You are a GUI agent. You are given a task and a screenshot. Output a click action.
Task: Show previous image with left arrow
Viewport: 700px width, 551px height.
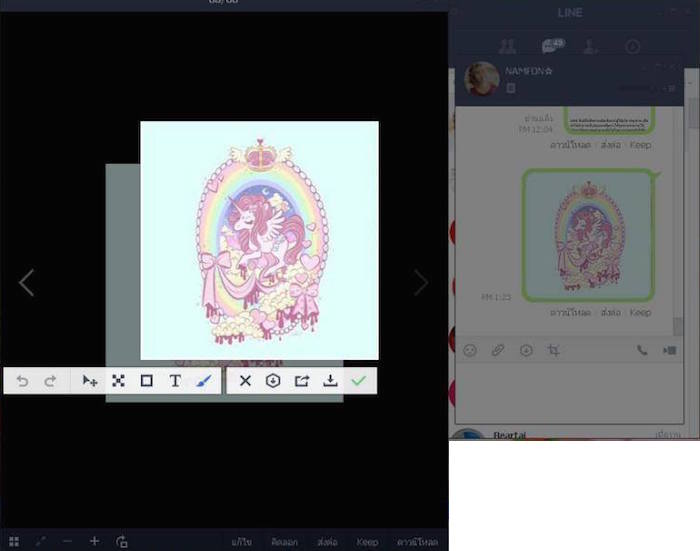click(26, 283)
